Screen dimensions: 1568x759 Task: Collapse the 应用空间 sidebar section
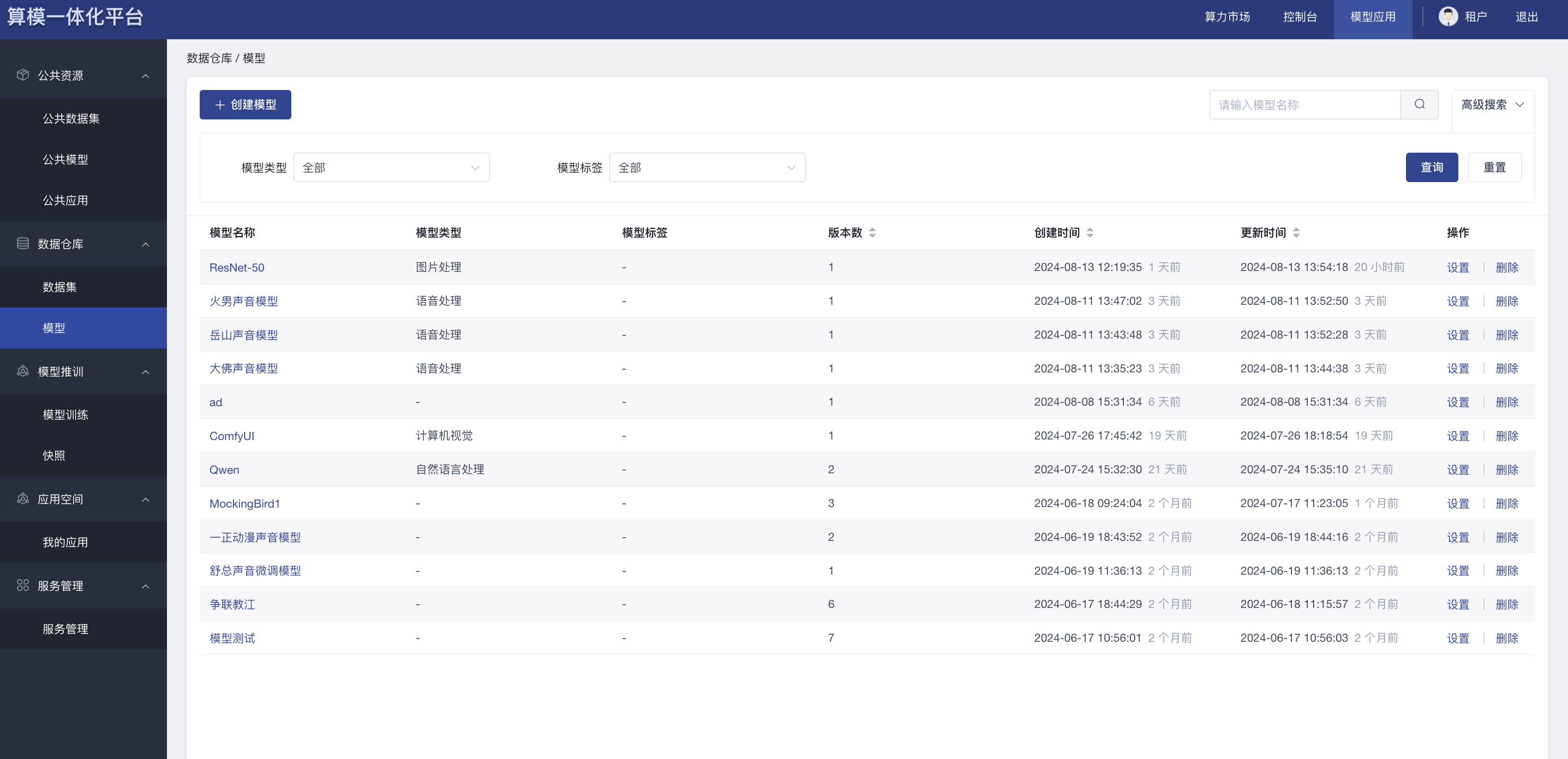146,499
